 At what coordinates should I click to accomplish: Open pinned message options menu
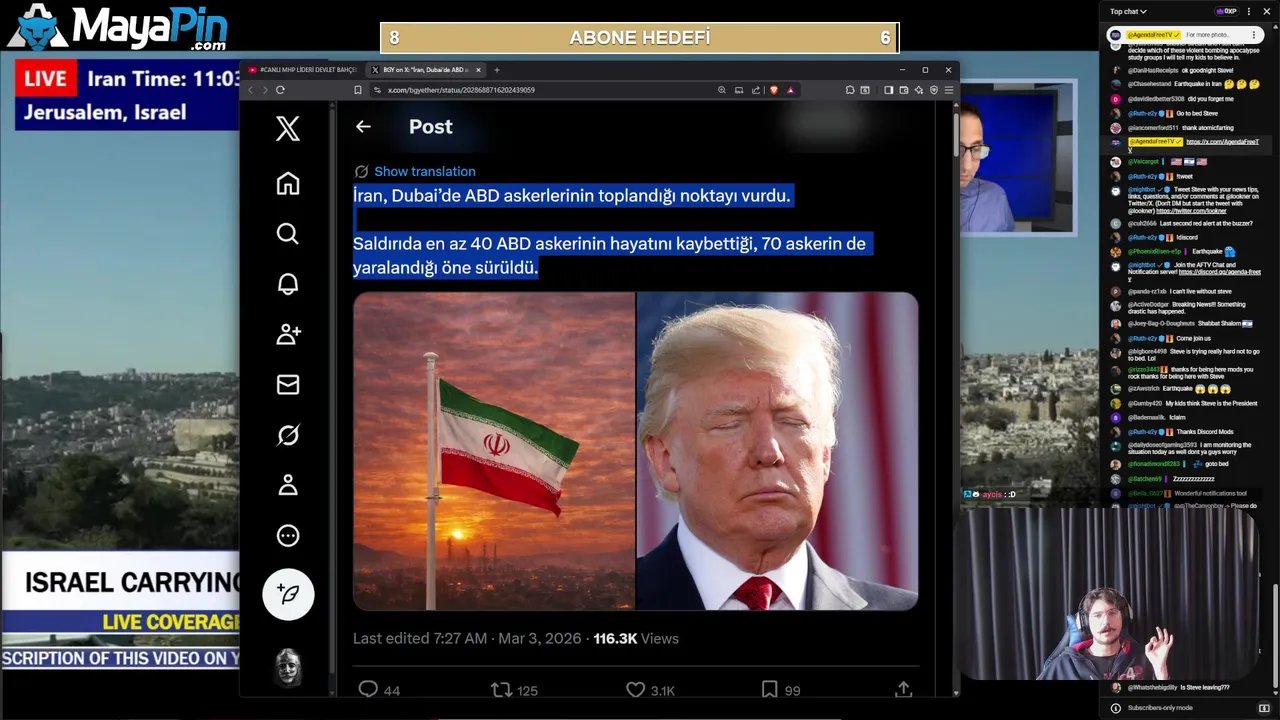pyautogui.click(x=1254, y=35)
